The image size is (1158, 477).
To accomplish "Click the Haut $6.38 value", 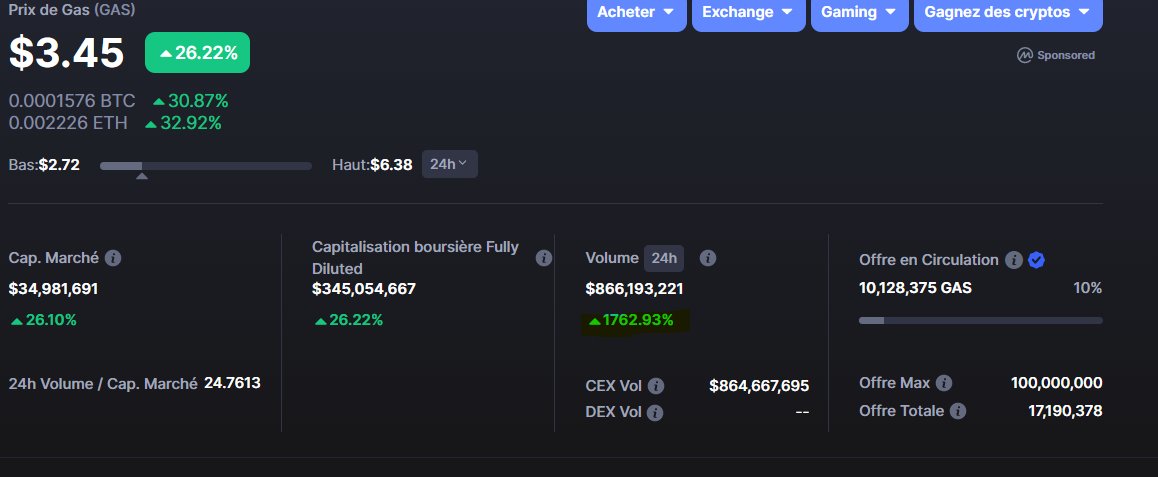I will [x=391, y=165].
